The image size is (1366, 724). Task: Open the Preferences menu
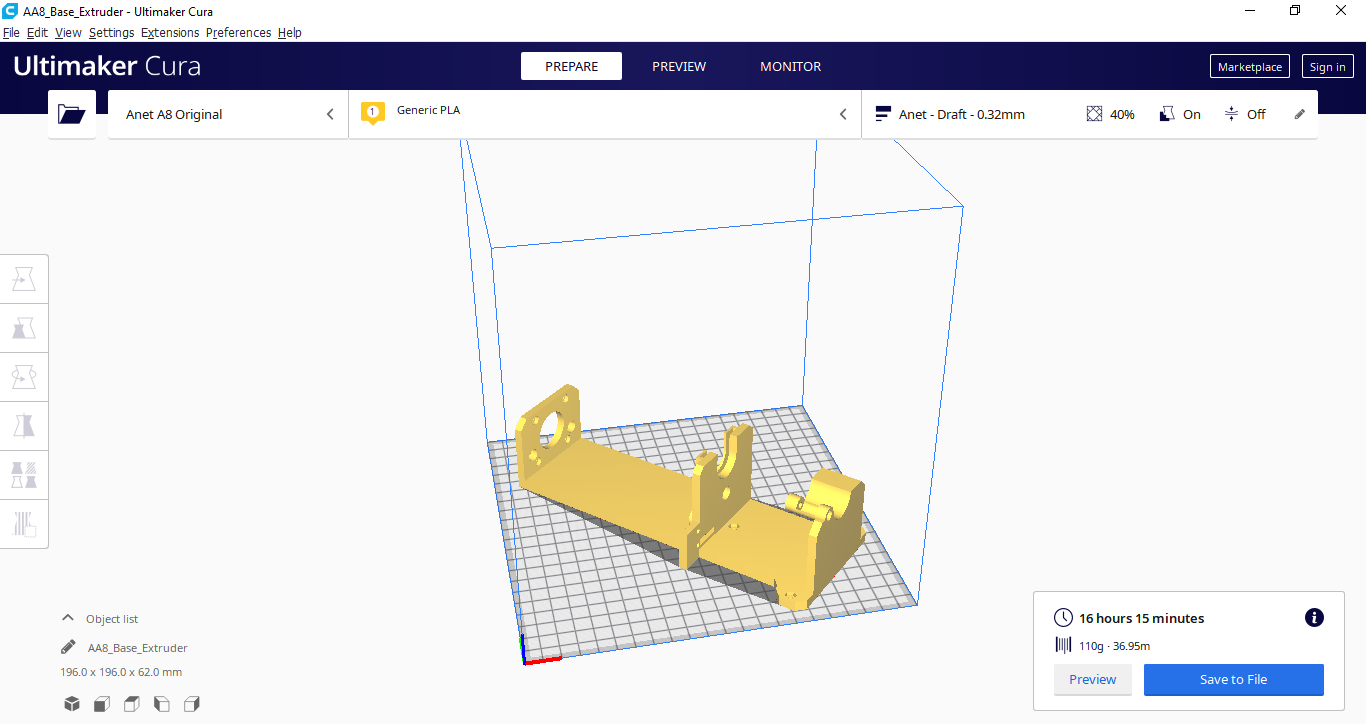(238, 32)
